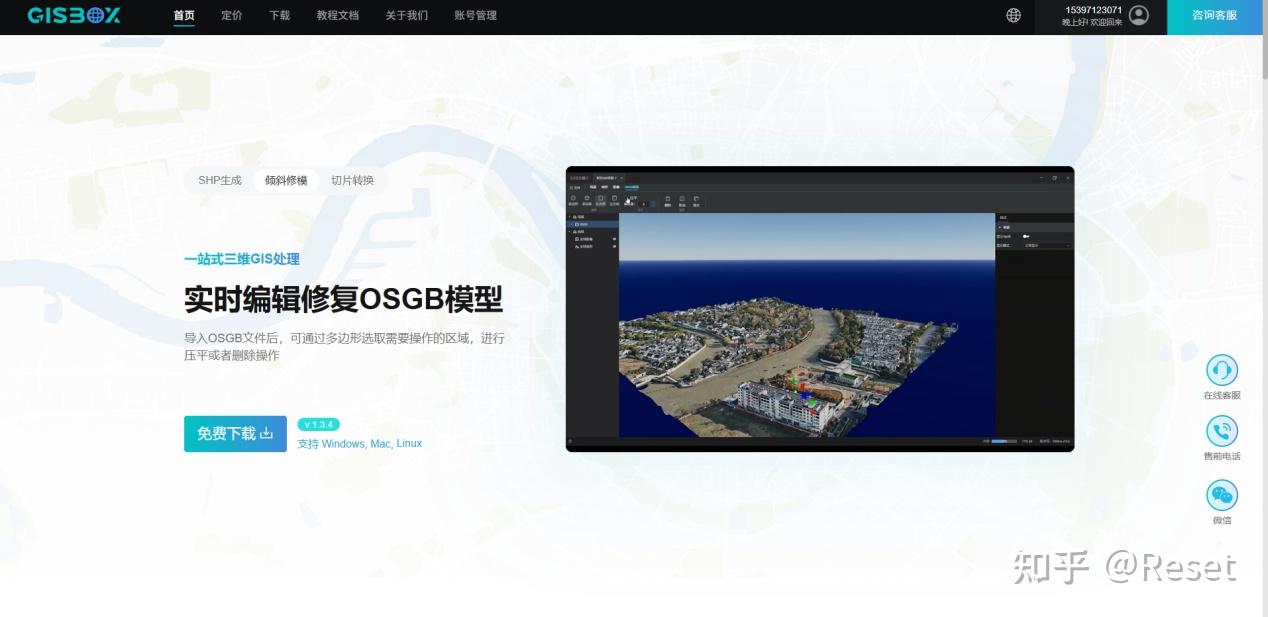
Task: Switch to the 切片转换 tab
Action: [x=352, y=180]
